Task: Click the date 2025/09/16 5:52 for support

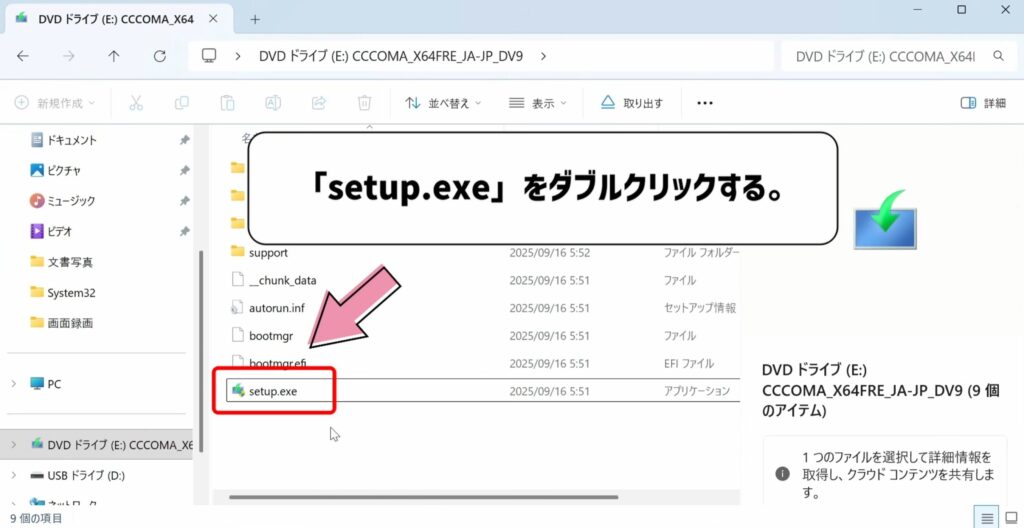Action: [x=549, y=252]
